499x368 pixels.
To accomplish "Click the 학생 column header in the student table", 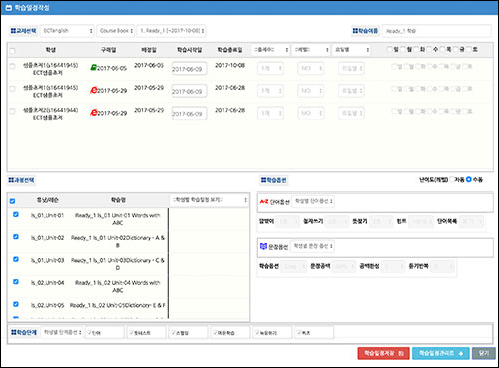I will tap(51, 50).
